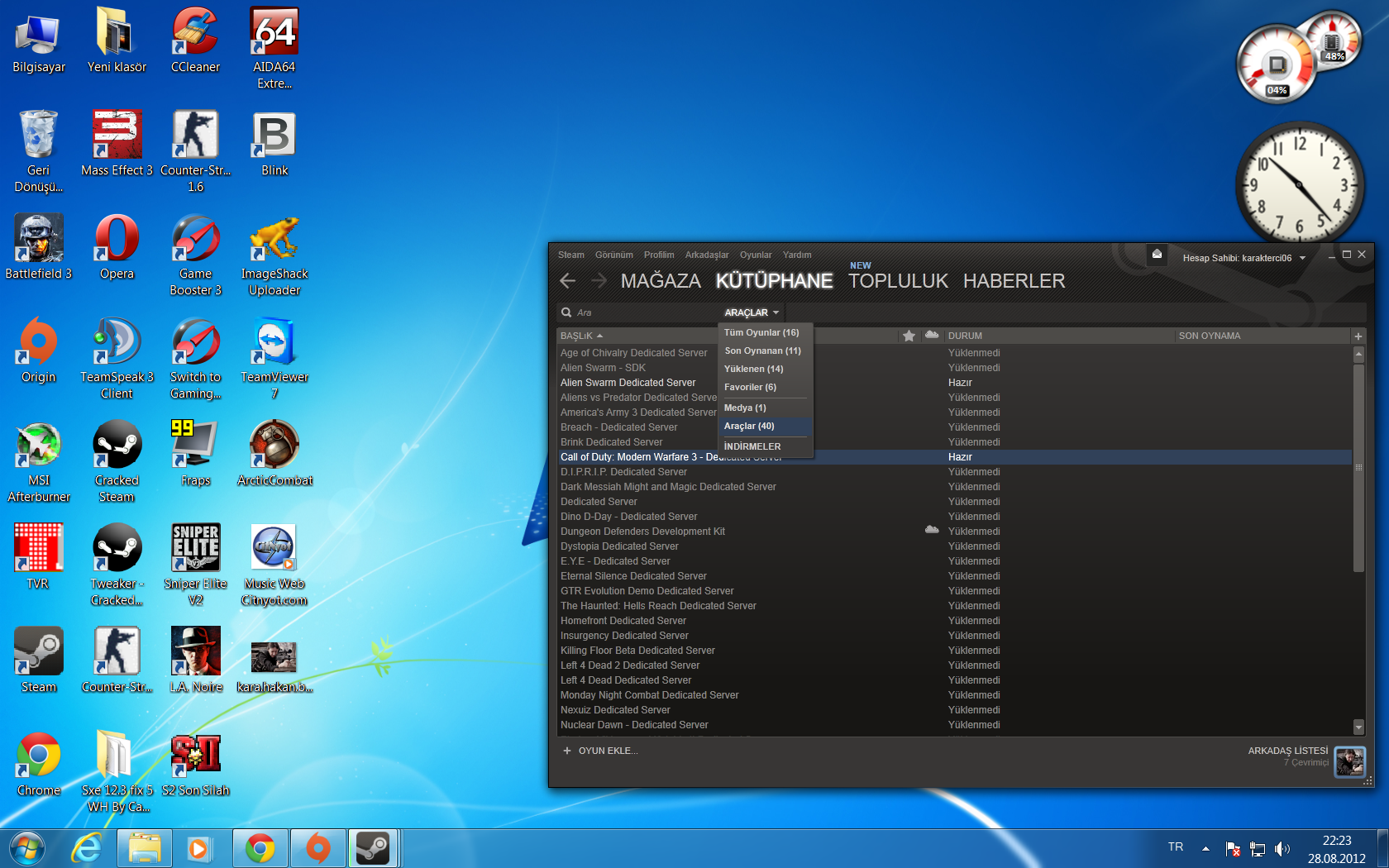The height and width of the screenshot is (868, 1389).
Task: Select Alien Swarm Dedicated Server row
Action: point(954,383)
